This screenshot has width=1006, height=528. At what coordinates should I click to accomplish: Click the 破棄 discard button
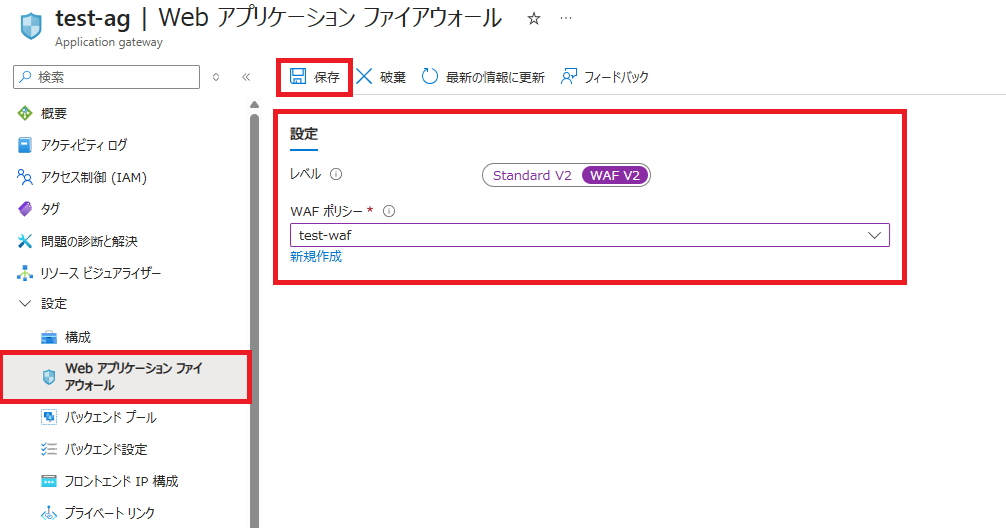(381, 77)
